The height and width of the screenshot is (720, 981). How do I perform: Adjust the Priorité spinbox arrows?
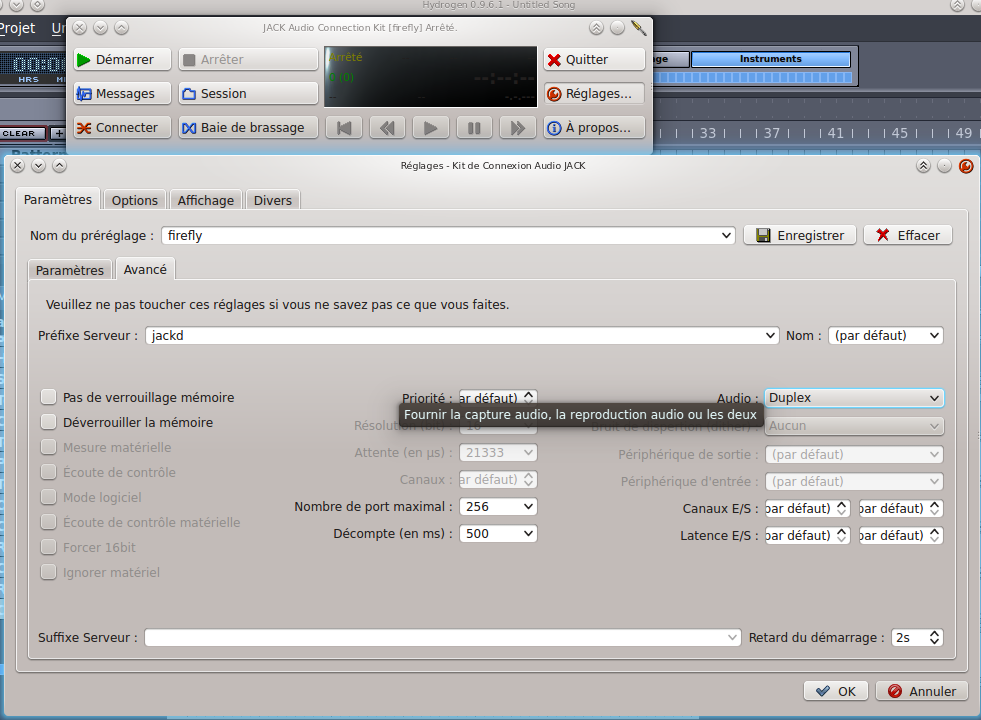pyautogui.click(x=529, y=397)
